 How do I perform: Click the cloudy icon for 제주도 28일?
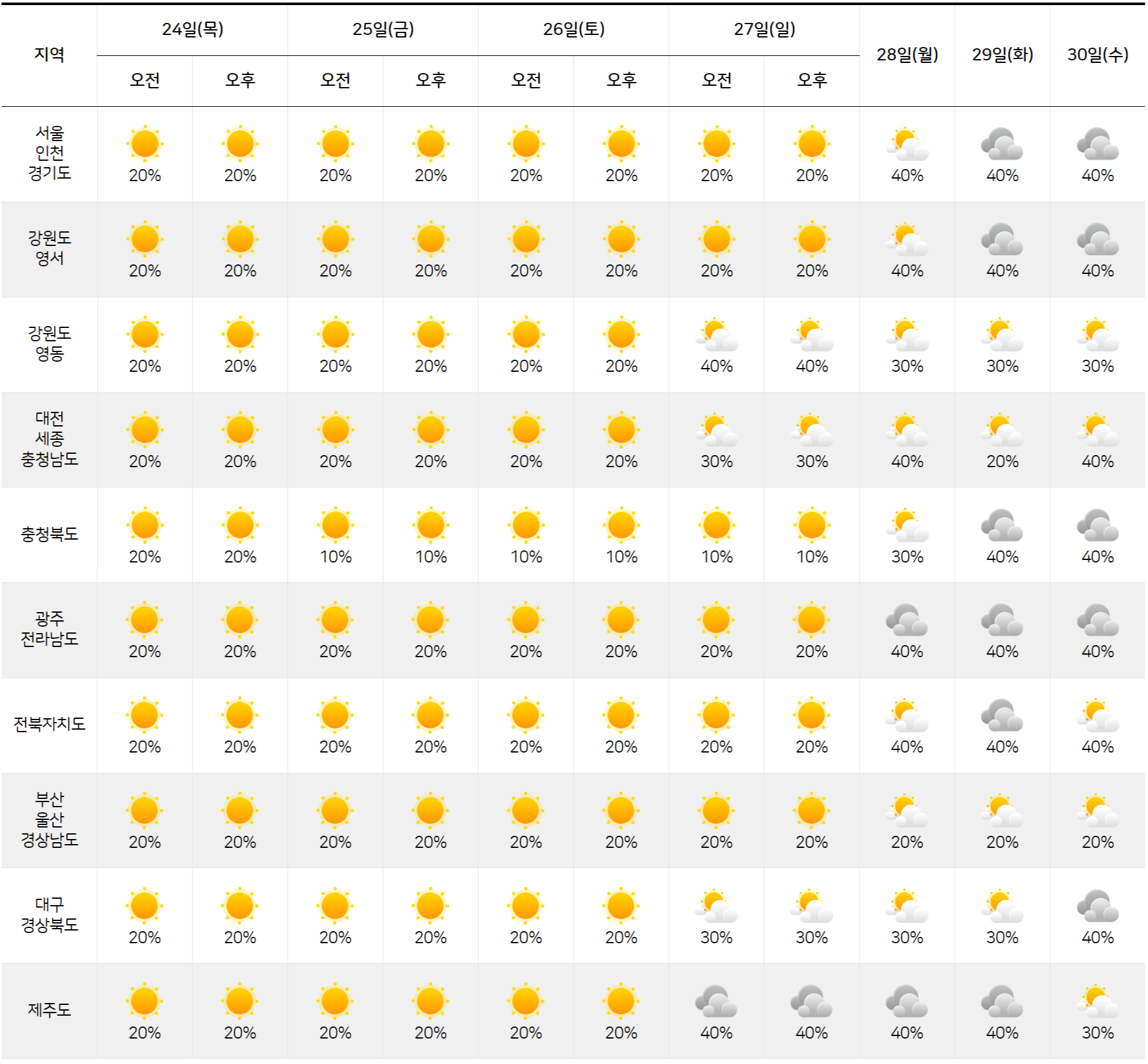pos(907,1001)
